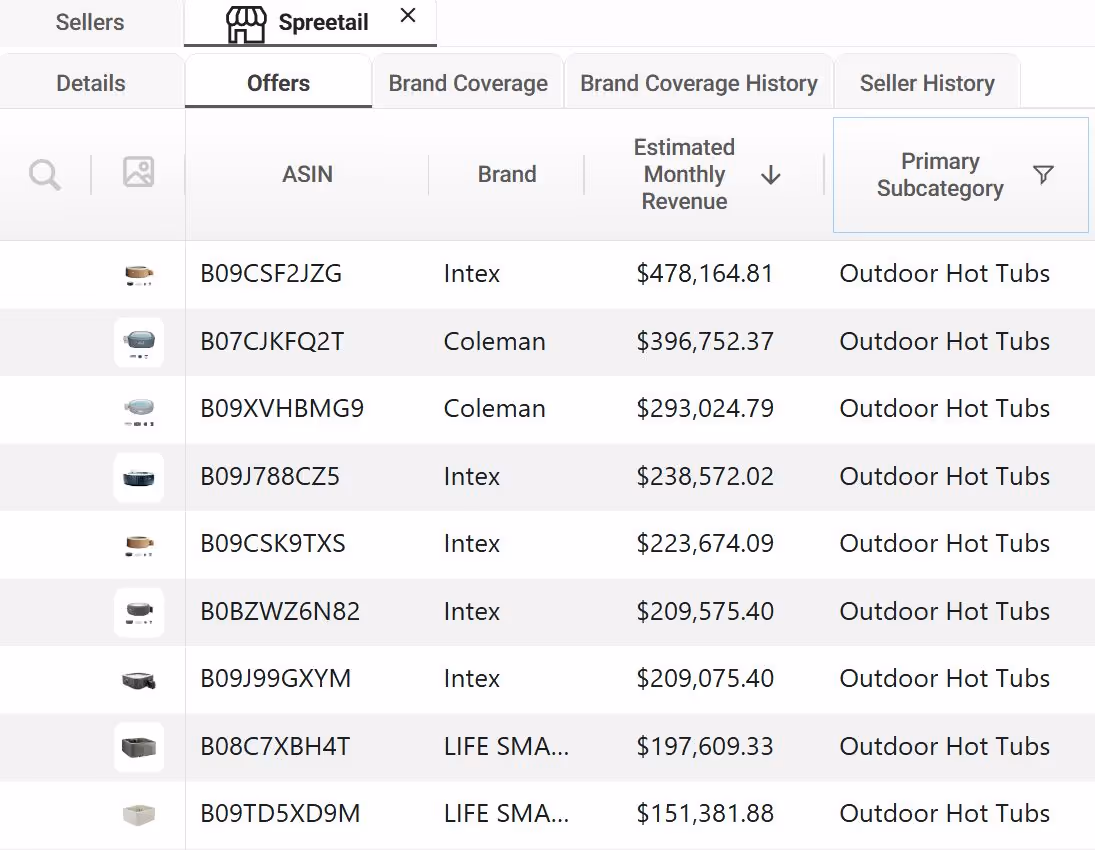The height and width of the screenshot is (850, 1095).
Task: Click revenue value $478,164.81
Action: (x=705, y=274)
